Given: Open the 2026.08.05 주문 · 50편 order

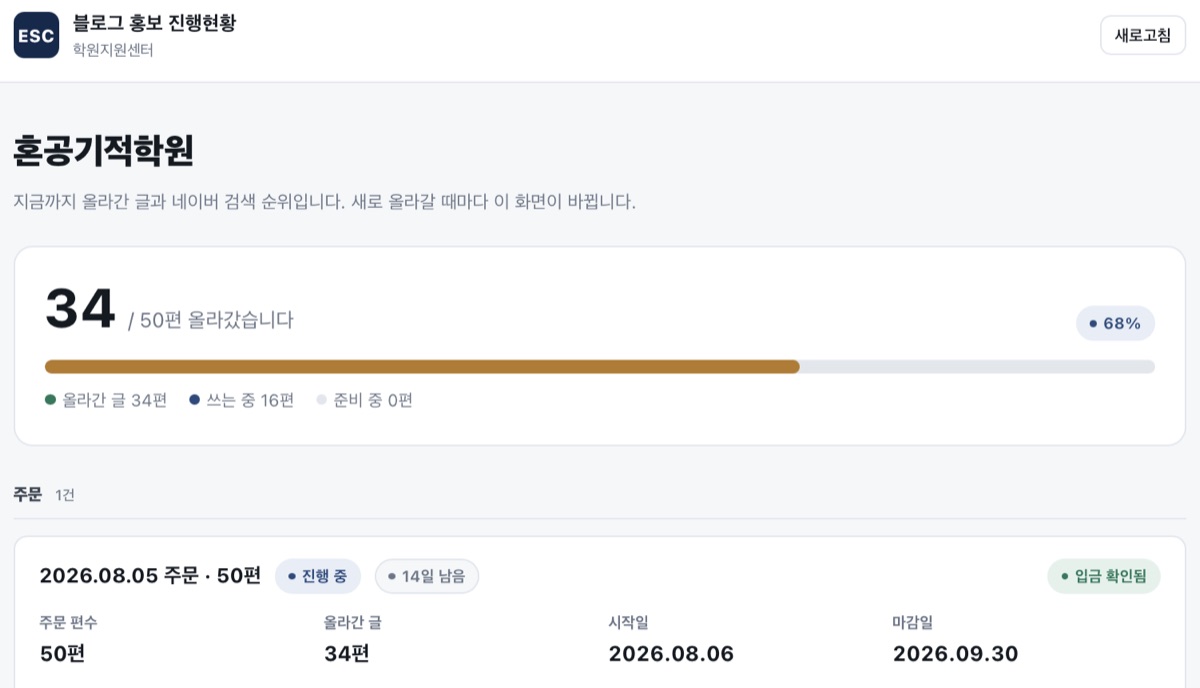Looking at the screenshot, I should [x=150, y=576].
